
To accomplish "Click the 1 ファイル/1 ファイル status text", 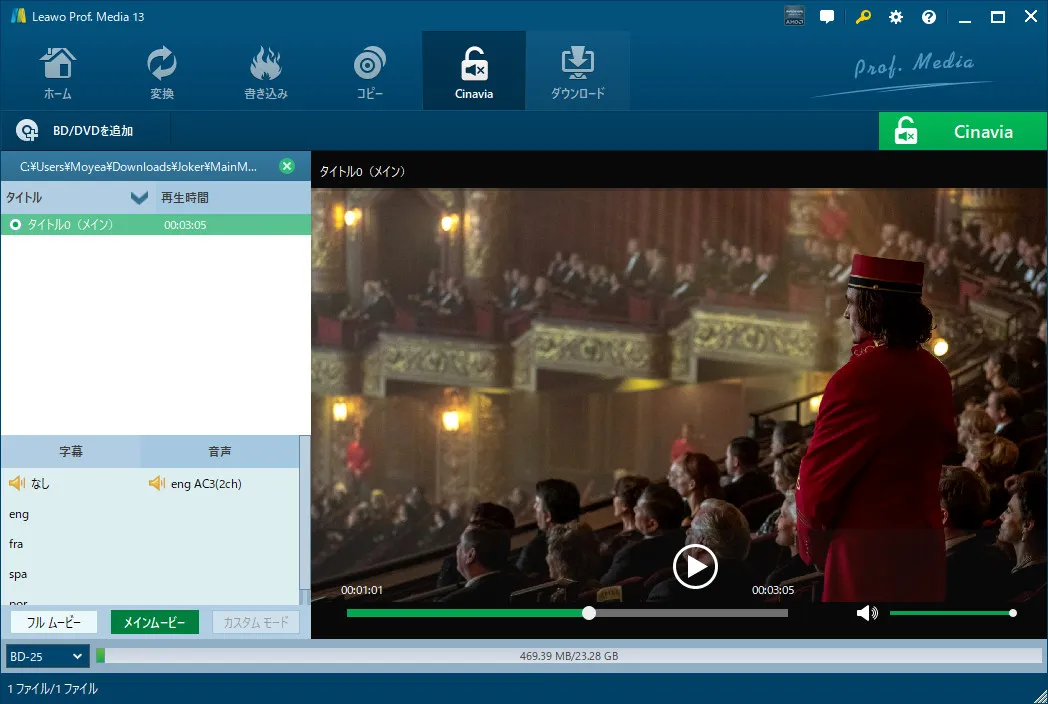I will point(53,689).
